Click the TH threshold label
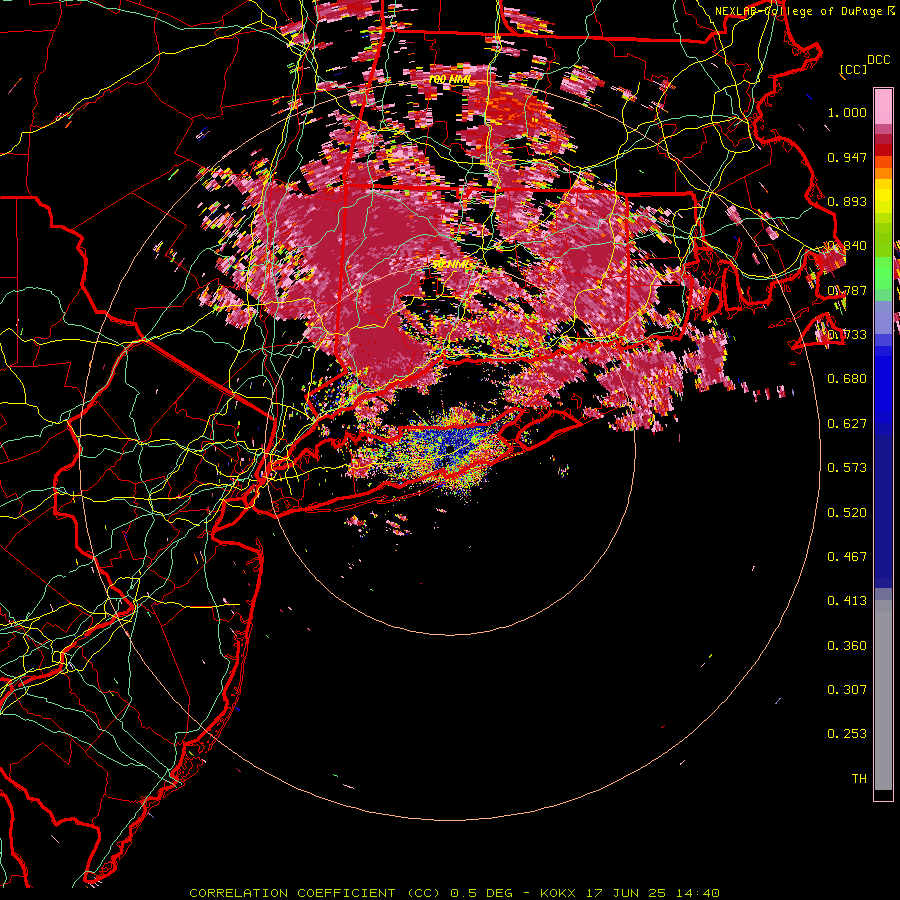Screen dimensions: 900x900 (859, 779)
